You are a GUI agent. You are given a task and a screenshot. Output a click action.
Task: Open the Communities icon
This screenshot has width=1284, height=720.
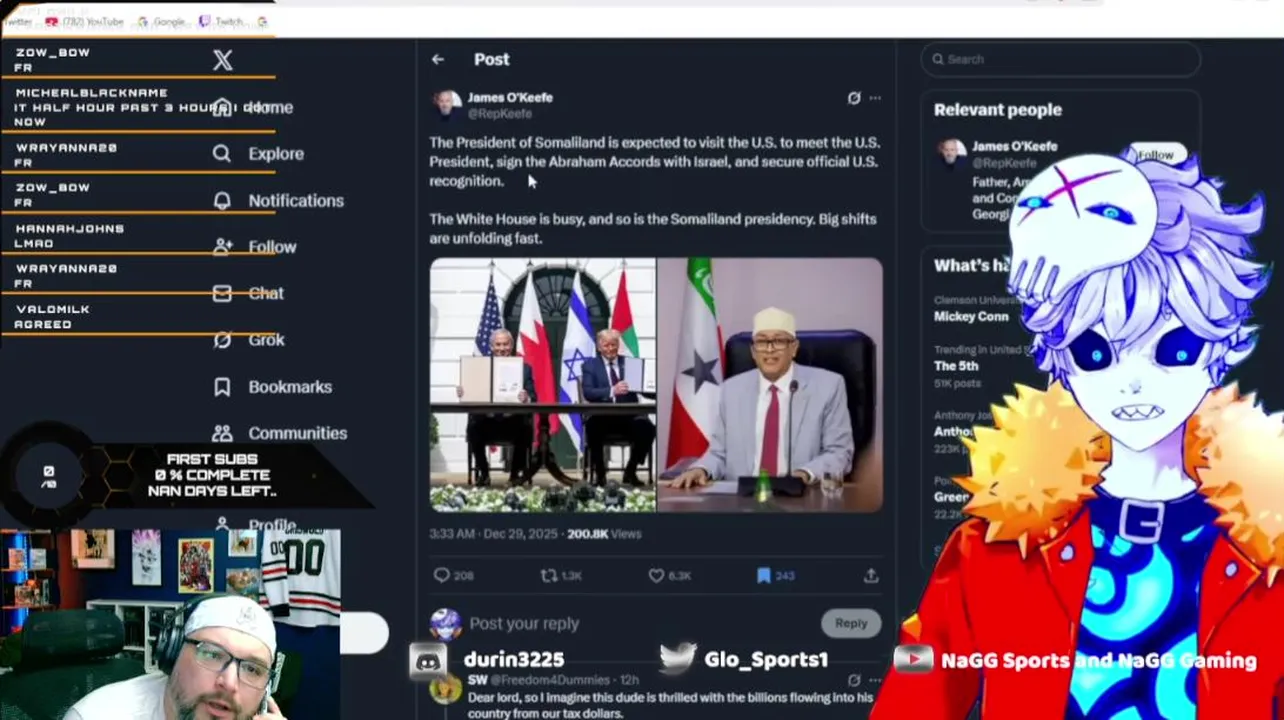[222, 433]
